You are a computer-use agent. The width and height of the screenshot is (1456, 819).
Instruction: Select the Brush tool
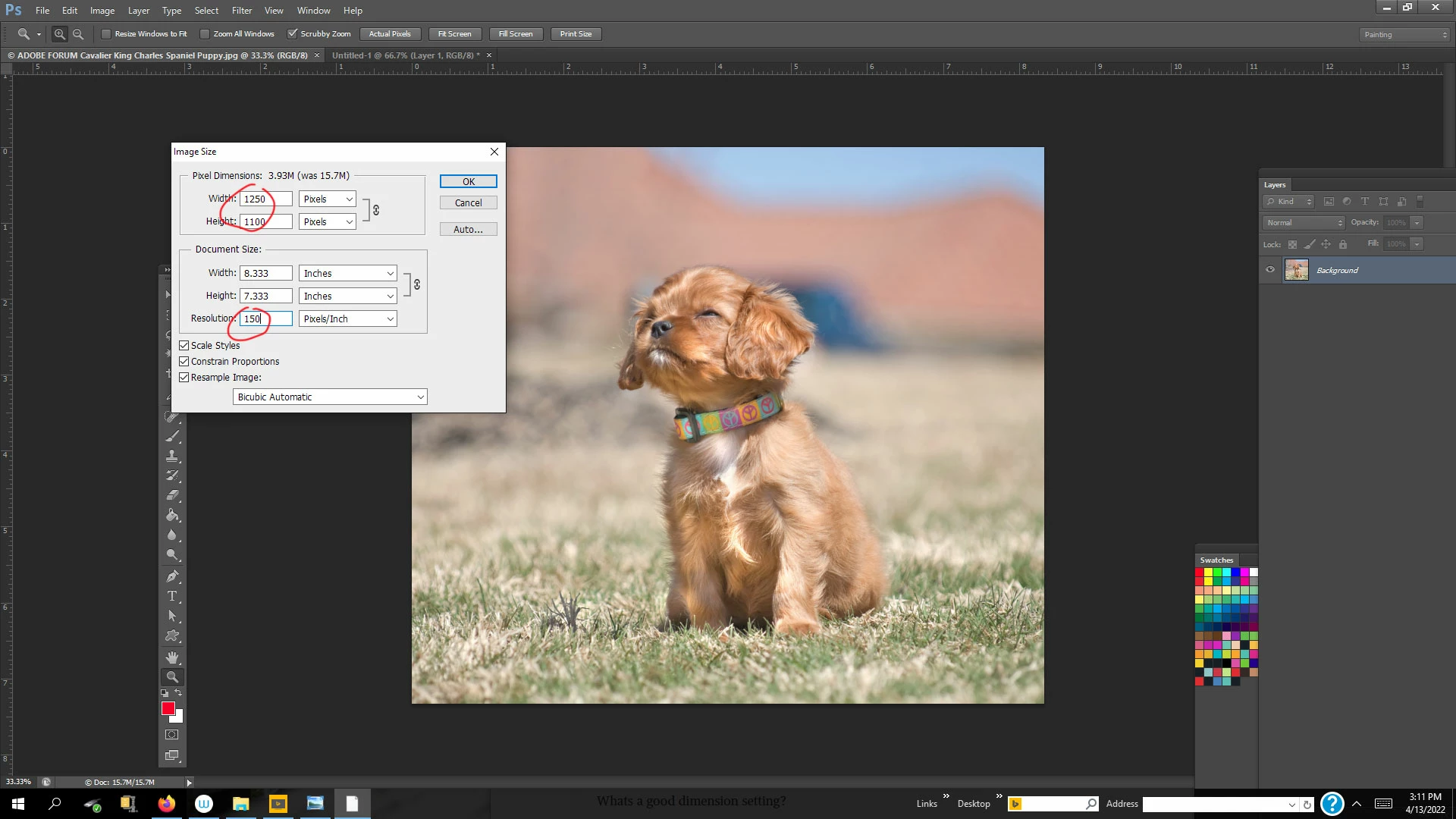(x=173, y=436)
